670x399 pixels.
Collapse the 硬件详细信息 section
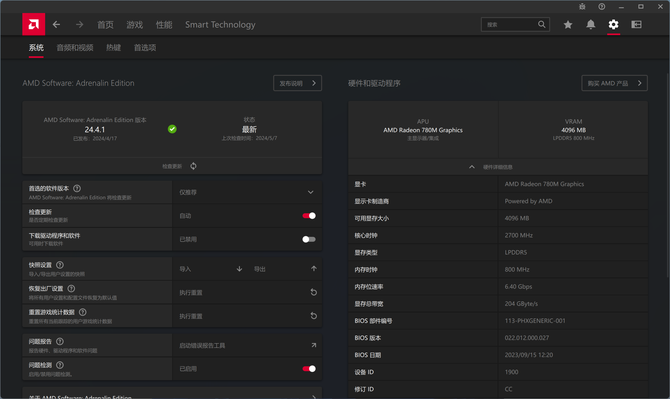click(x=498, y=167)
